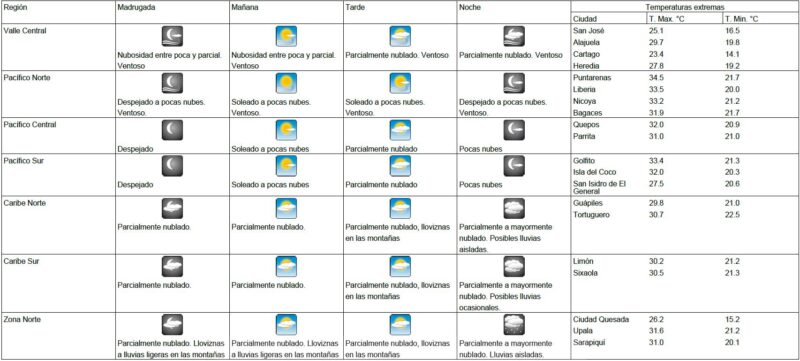Click Pacífico Sur Noche moon icon
Viewport: 800px width, 361px height.
pyautogui.click(x=514, y=166)
